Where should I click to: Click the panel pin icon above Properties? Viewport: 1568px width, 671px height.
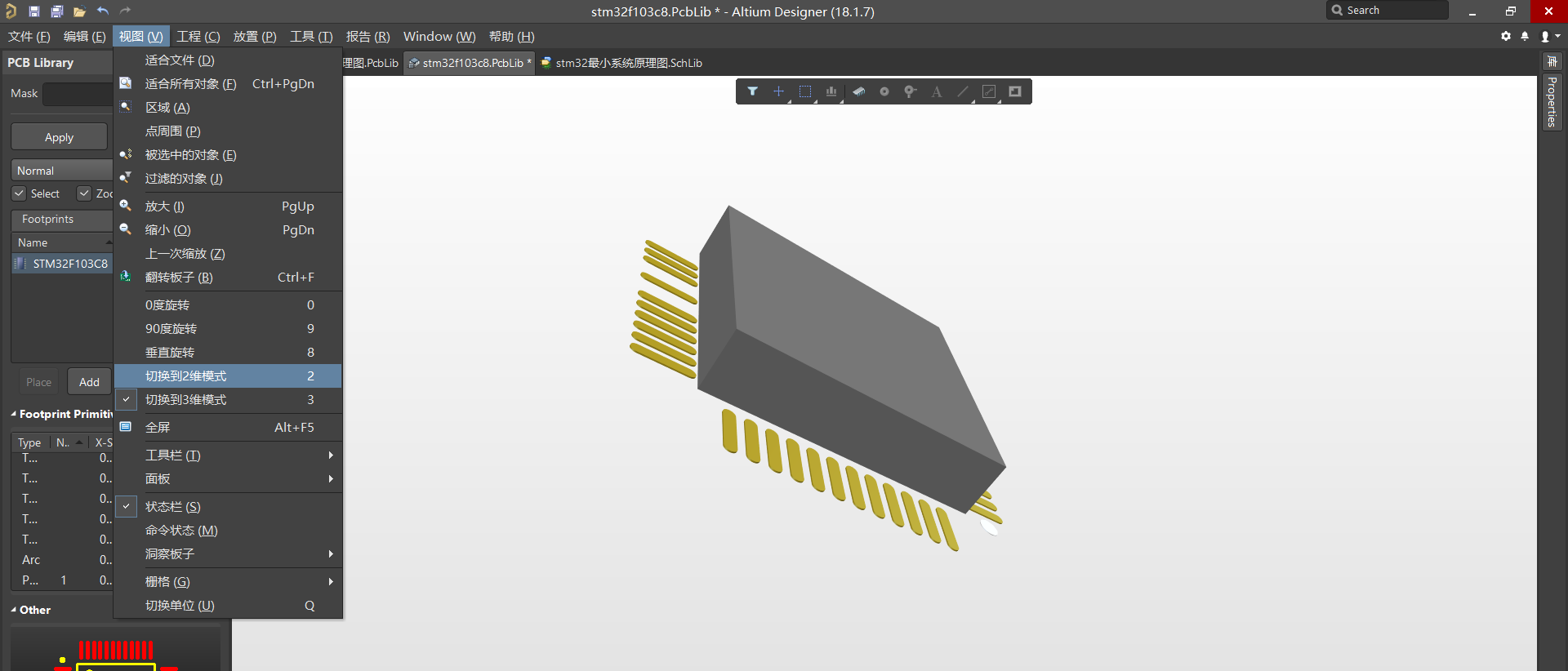(x=1552, y=62)
